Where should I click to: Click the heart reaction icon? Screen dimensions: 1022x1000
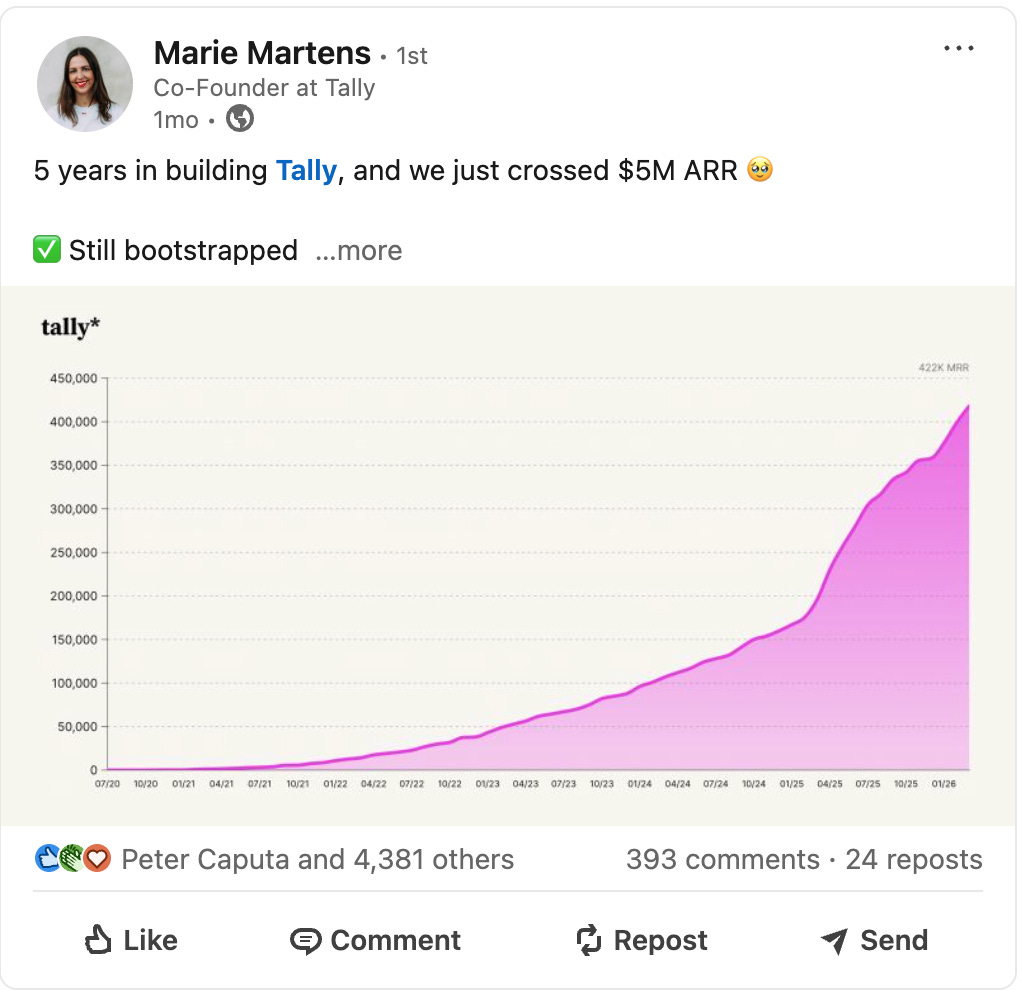[x=97, y=859]
